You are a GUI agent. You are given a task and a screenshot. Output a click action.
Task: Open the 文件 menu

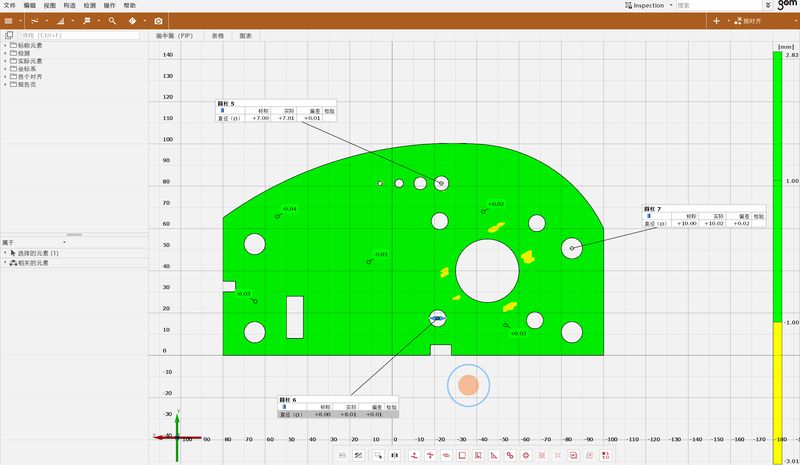(x=10, y=5)
